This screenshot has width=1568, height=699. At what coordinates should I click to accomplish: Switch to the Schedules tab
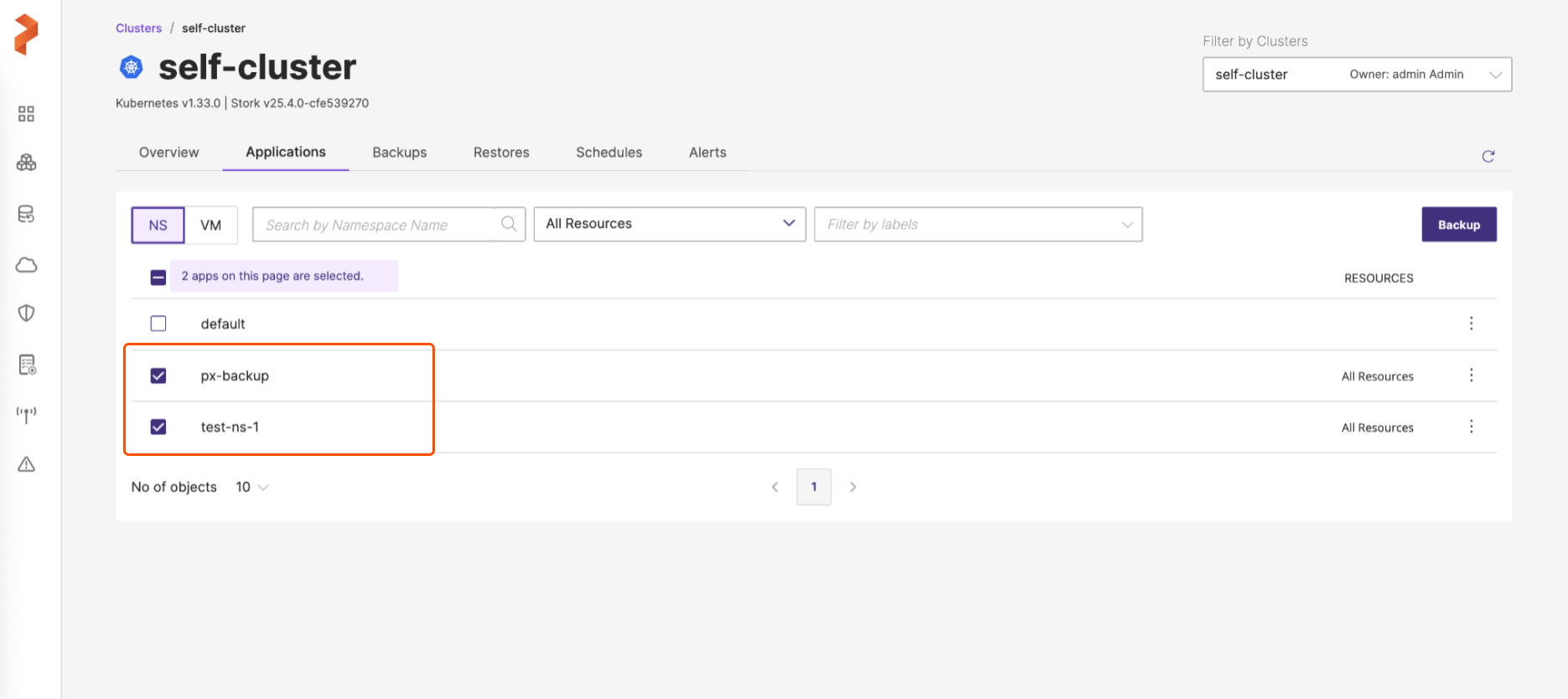click(x=608, y=153)
